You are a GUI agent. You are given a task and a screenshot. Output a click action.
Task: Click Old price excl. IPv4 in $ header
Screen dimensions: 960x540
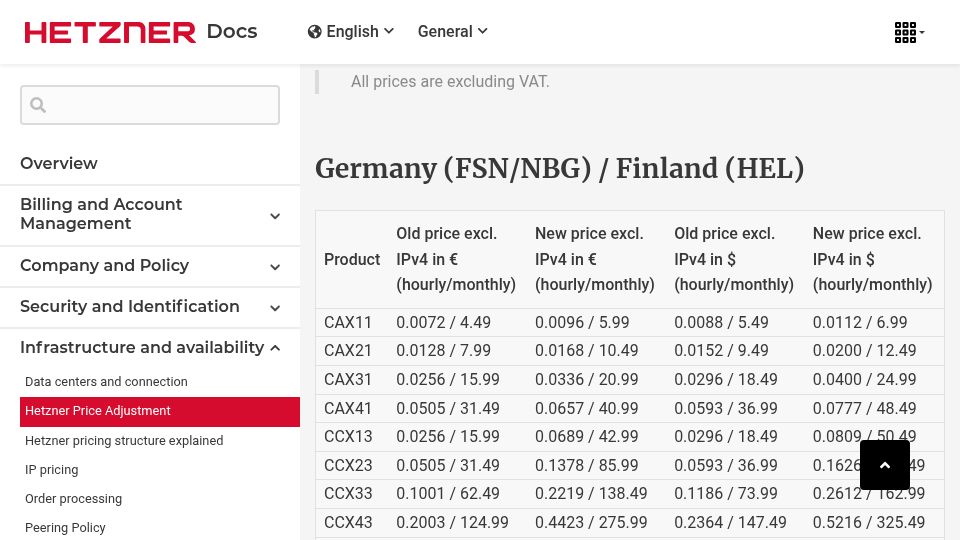tap(733, 260)
